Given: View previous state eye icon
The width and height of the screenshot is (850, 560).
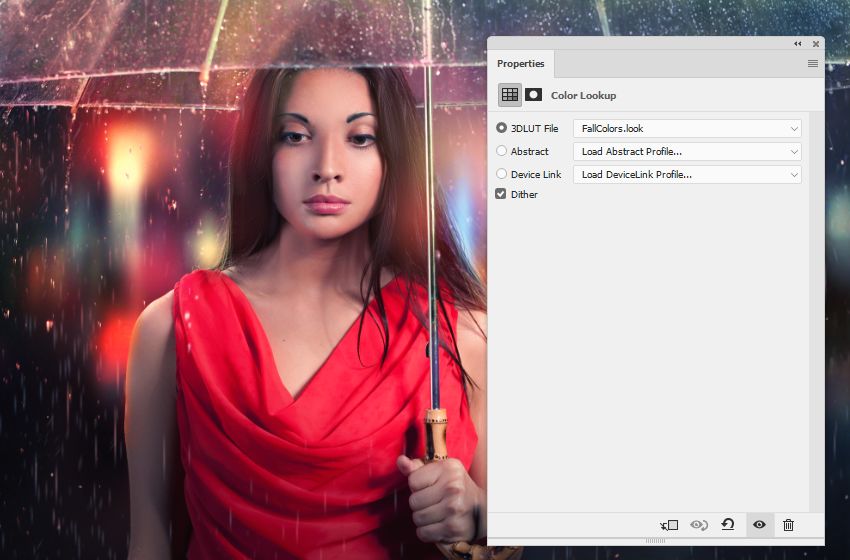Looking at the screenshot, I should click(699, 525).
